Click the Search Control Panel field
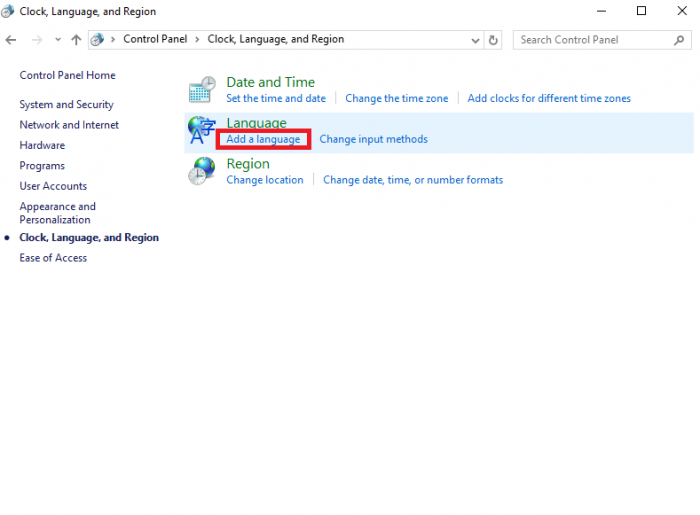The width and height of the screenshot is (700, 515). tap(602, 40)
